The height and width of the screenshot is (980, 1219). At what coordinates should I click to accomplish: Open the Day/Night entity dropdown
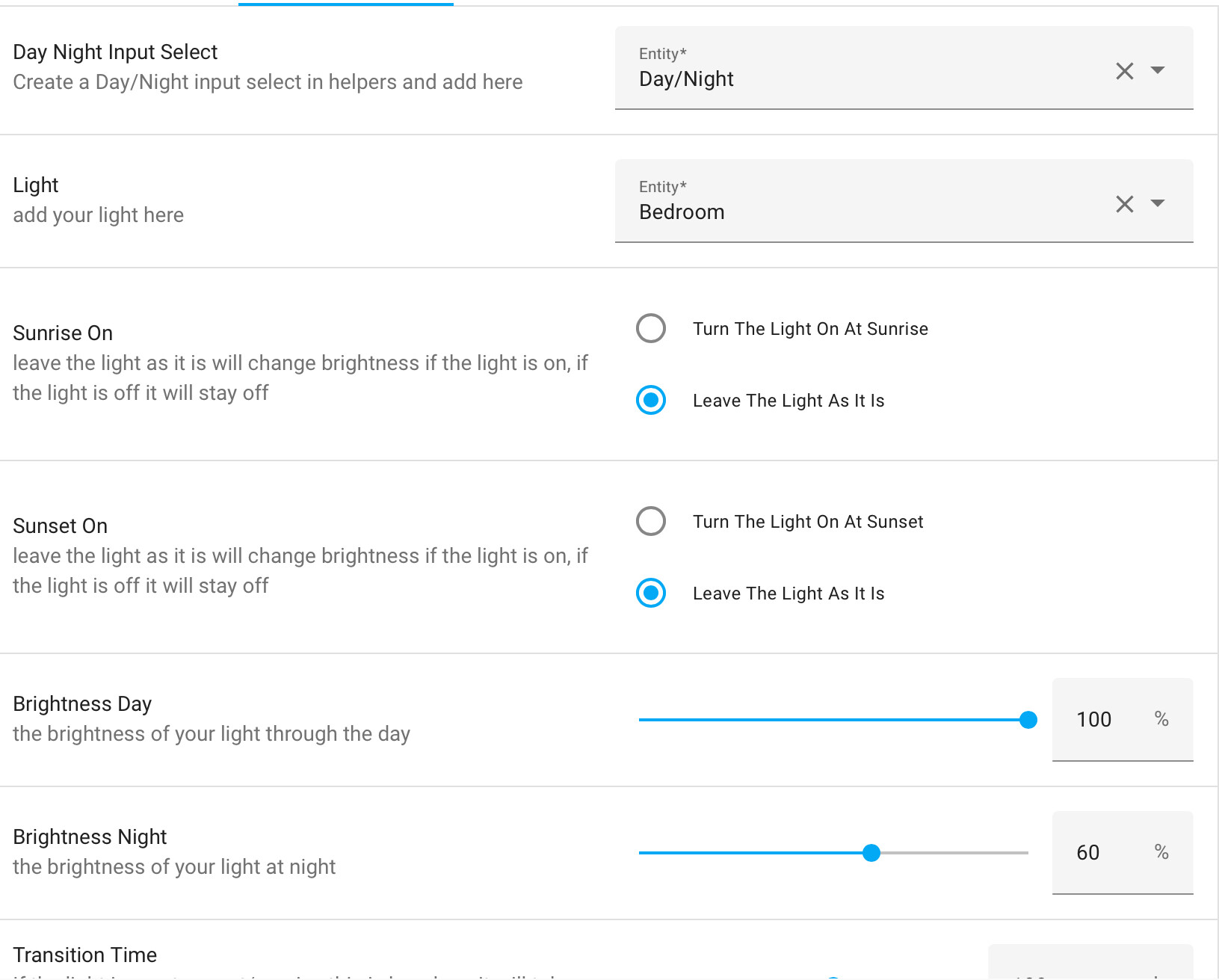pos(1158,70)
